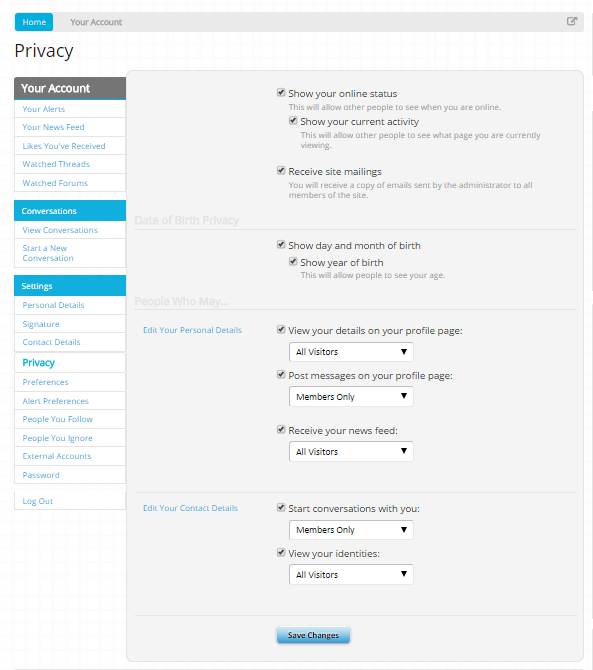Click the open-in-new-window icon in breadcrumb bar

(x=572, y=21)
